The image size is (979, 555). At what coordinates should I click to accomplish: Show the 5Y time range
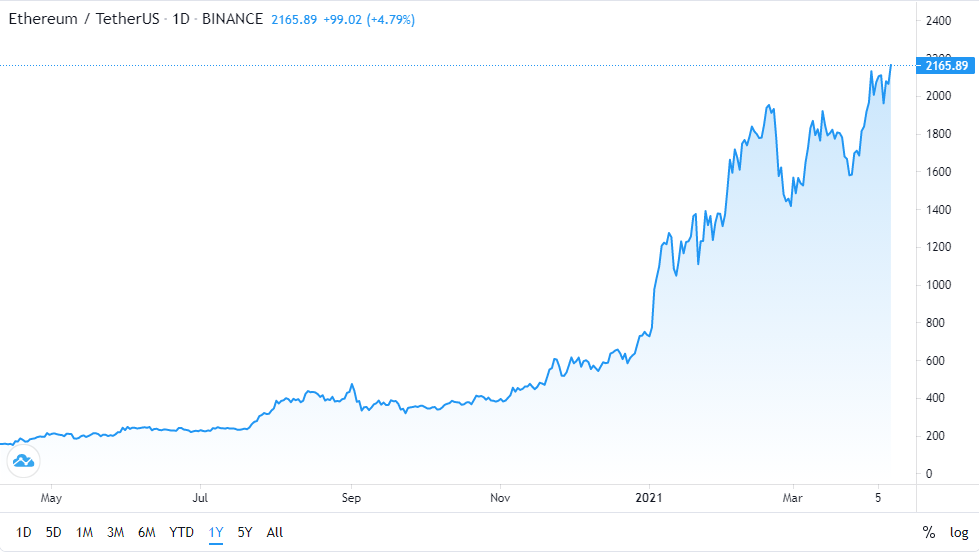click(x=245, y=532)
